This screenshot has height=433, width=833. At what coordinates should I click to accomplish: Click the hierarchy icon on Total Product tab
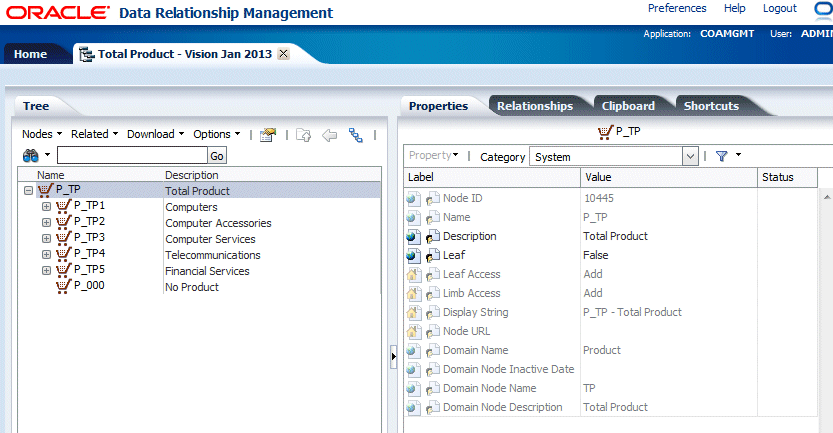pos(87,54)
